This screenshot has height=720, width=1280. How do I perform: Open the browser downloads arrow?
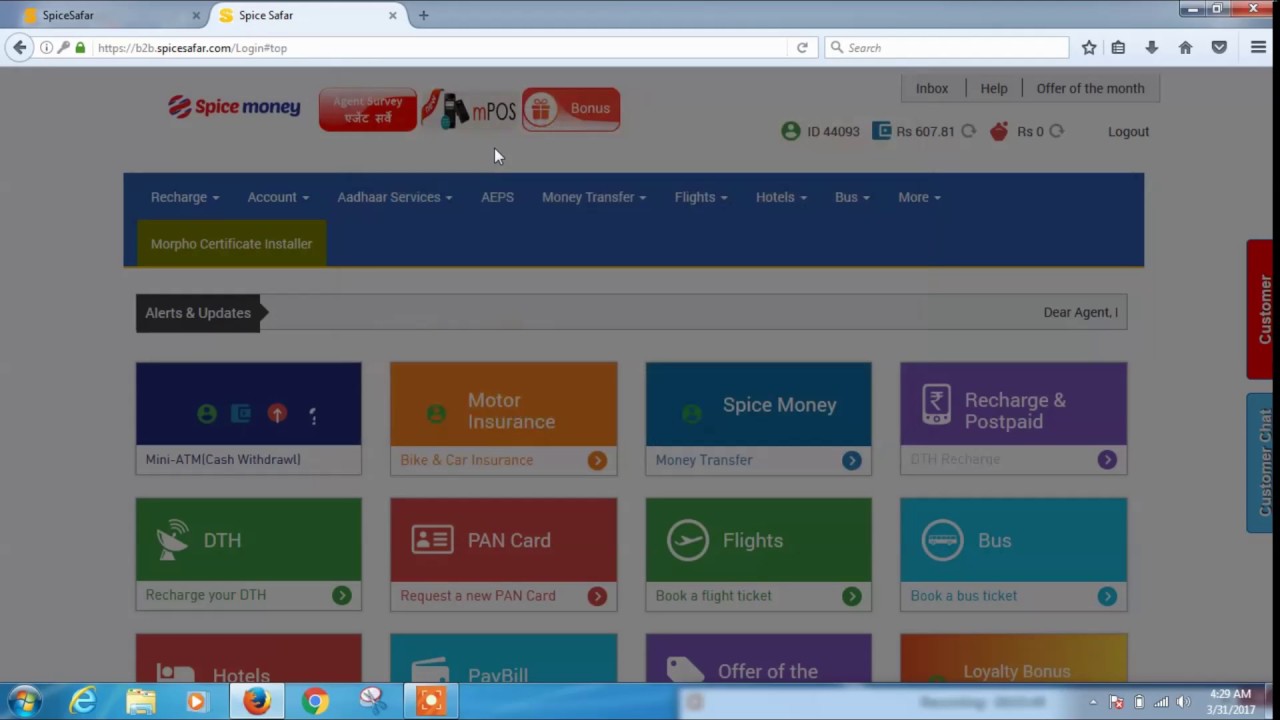tap(1152, 47)
